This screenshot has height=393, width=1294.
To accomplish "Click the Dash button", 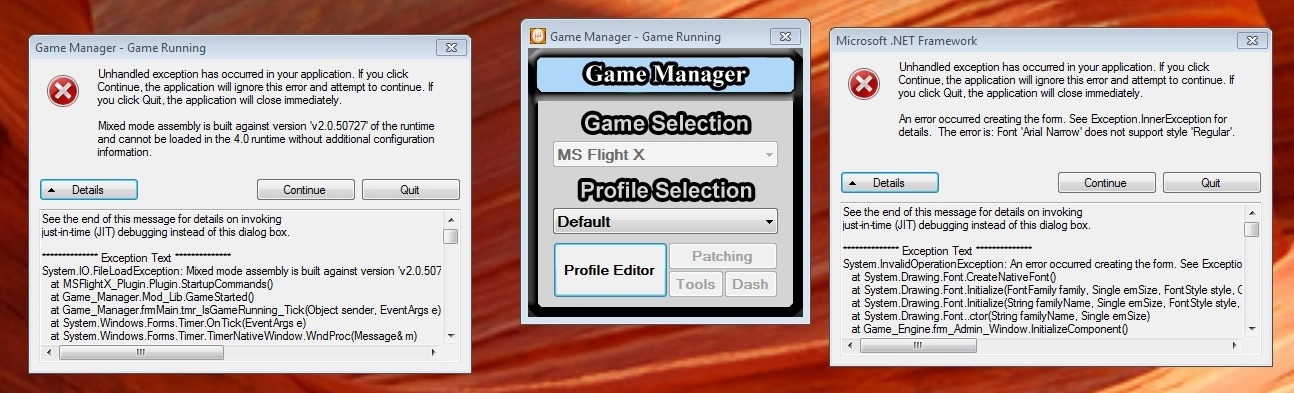I will [x=750, y=284].
